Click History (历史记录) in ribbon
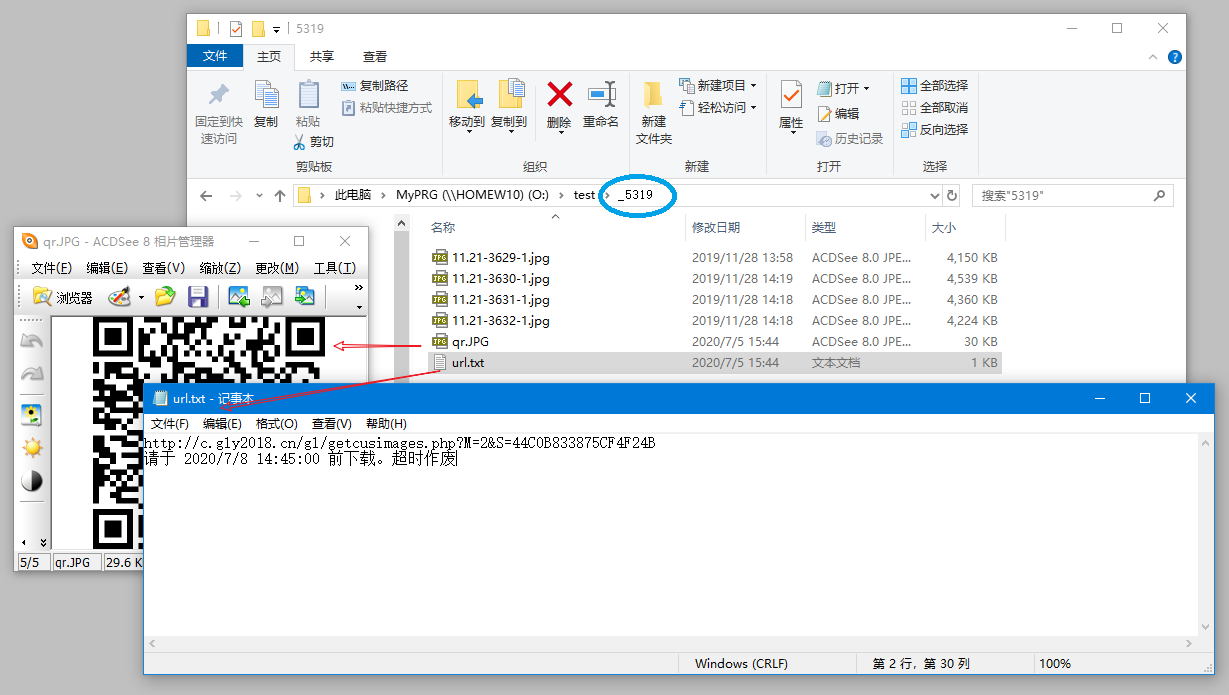 click(x=850, y=139)
